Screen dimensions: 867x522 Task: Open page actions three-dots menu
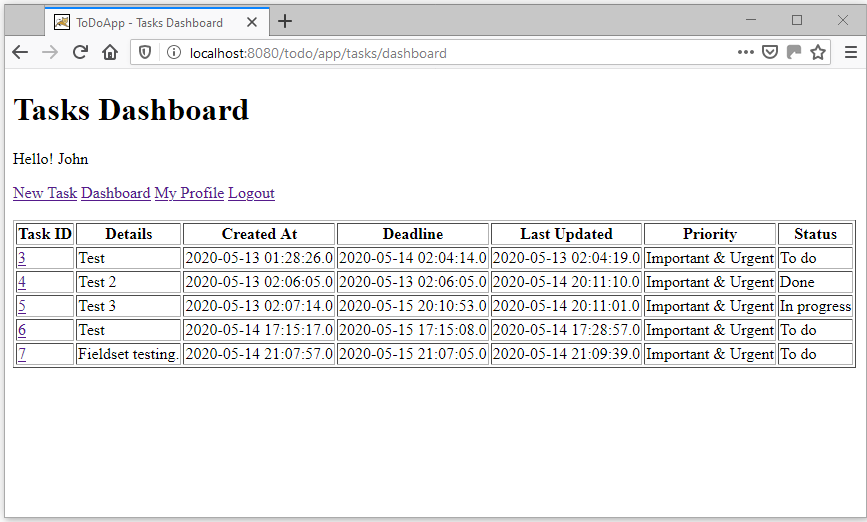click(x=745, y=53)
